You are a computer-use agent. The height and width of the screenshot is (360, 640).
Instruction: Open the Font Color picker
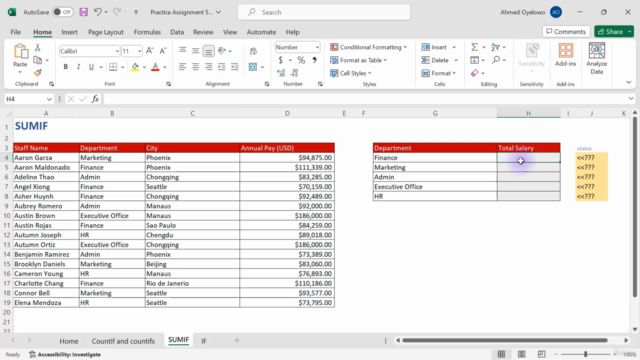[165, 67]
